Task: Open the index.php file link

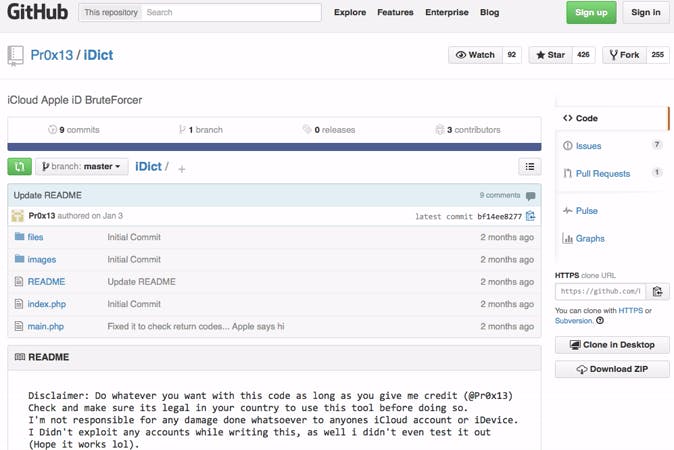Action: click(x=47, y=304)
